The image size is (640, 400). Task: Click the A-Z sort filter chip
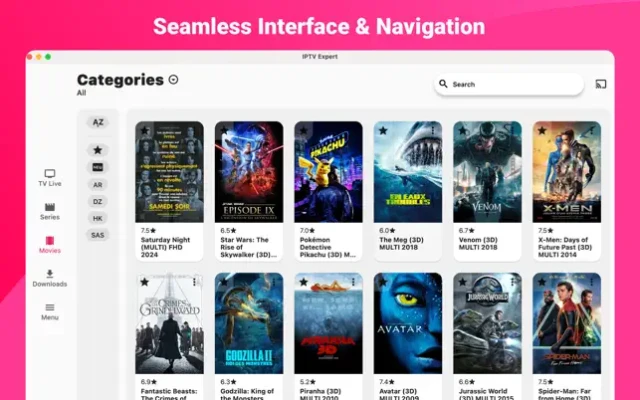(x=98, y=122)
